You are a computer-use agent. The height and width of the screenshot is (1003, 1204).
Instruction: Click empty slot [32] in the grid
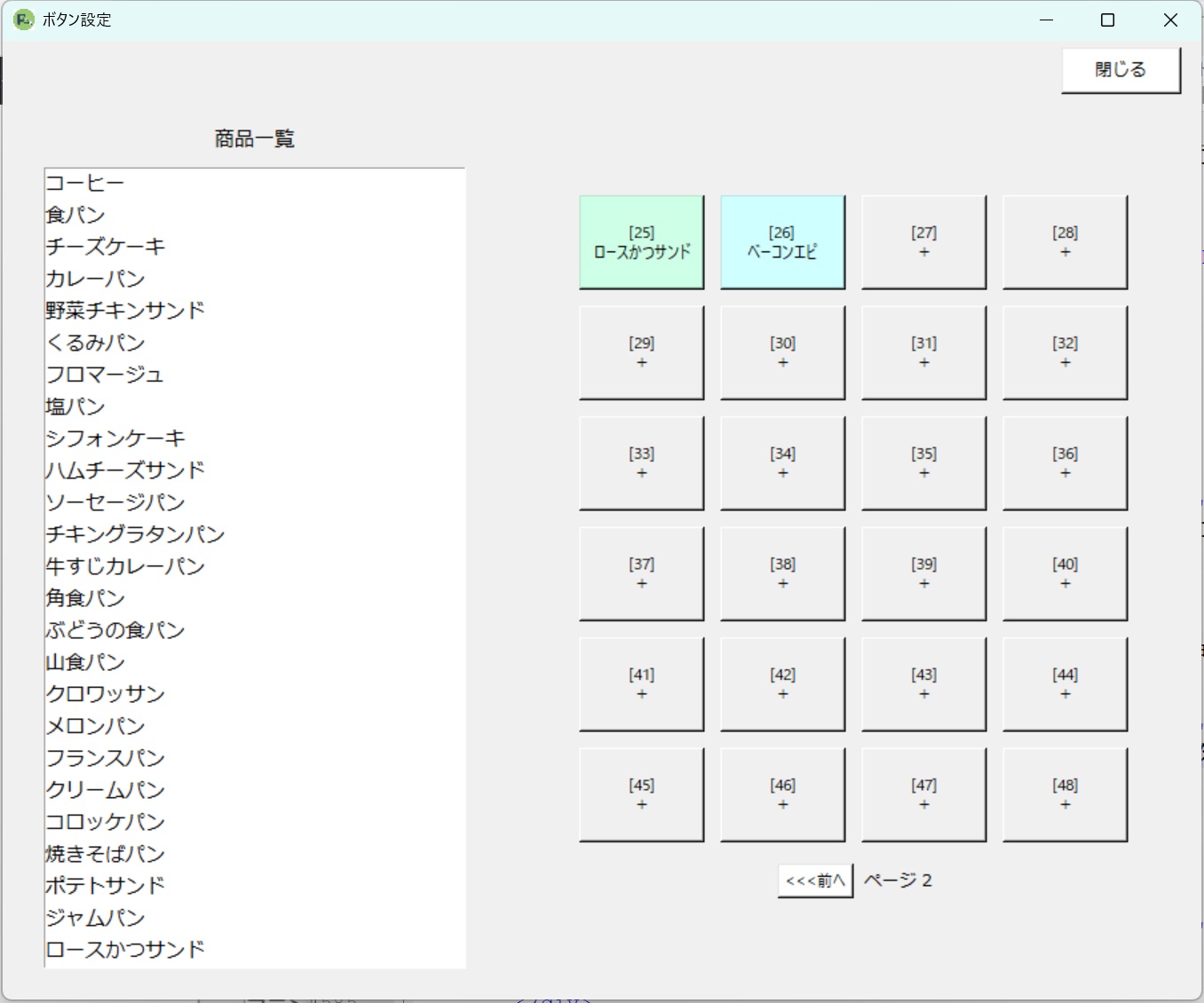1065,351
